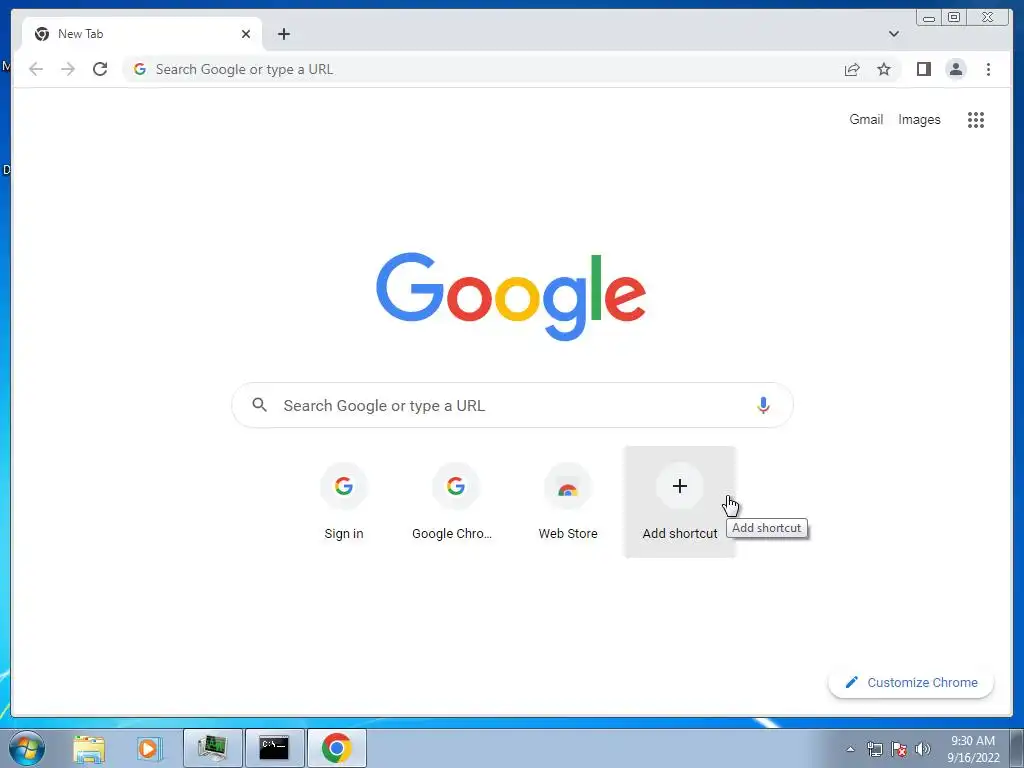Show hidden tray icons arrow
The image size is (1024, 768).
(850, 749)
